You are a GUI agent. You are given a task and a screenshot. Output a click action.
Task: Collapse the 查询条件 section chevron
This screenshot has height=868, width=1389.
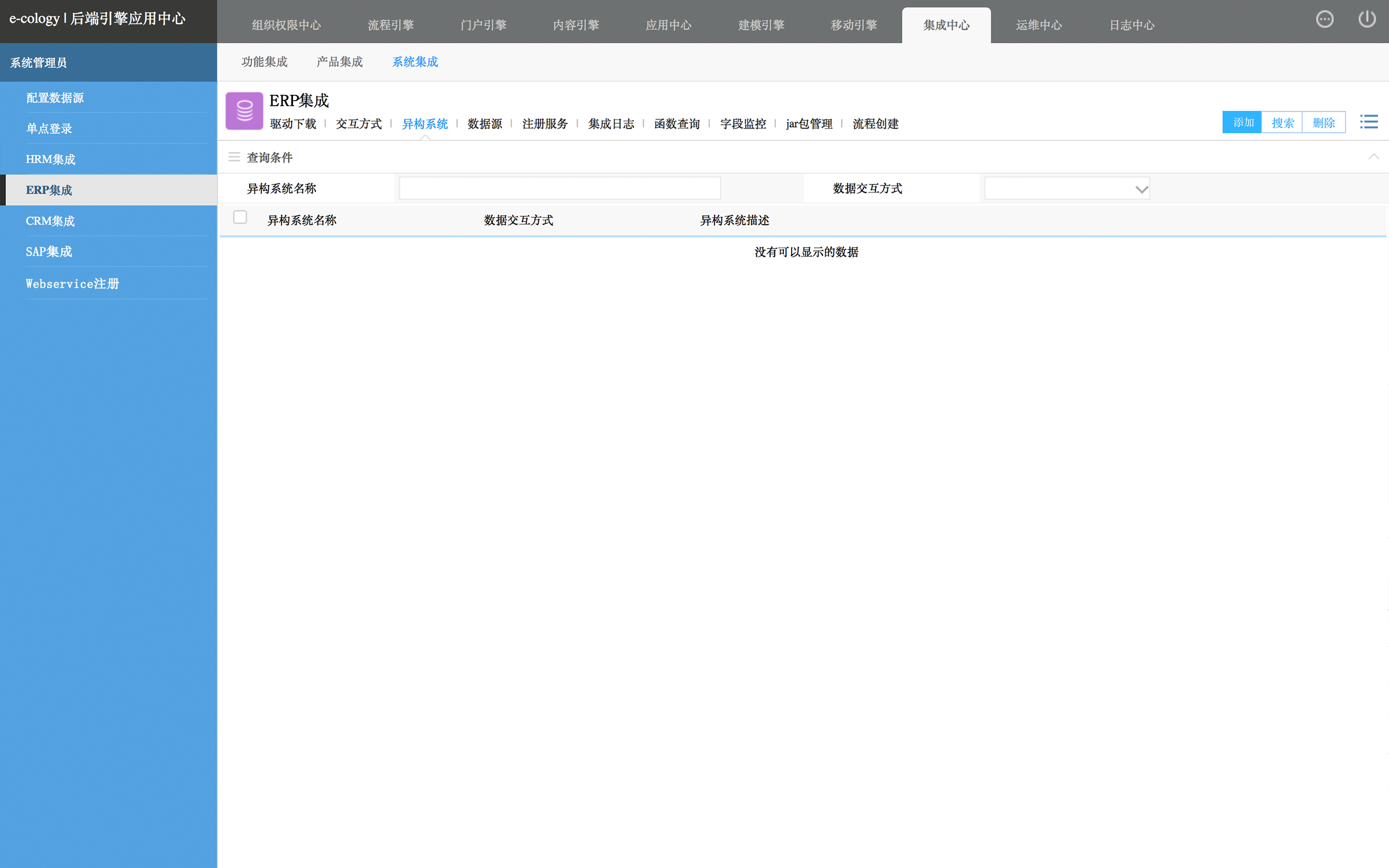point(1373,157)
